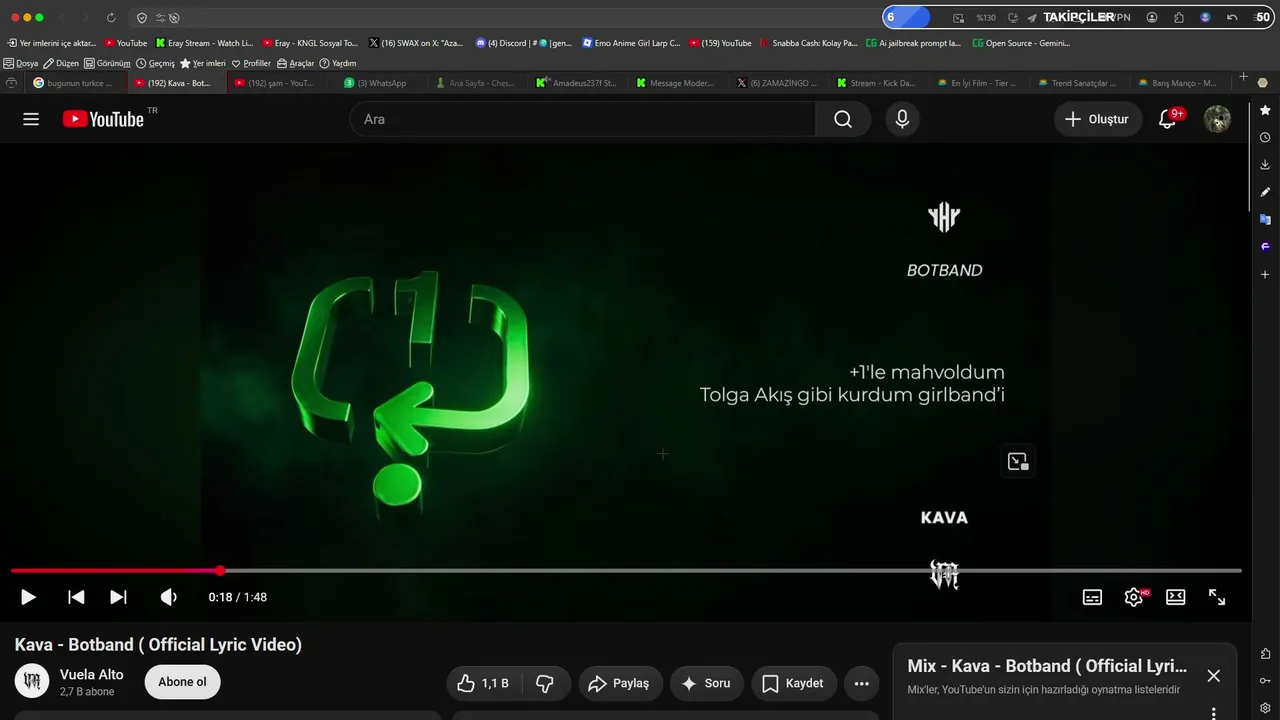
Task: Switch to the Barış Manço tab
Action: click(x=1178, y=83)
